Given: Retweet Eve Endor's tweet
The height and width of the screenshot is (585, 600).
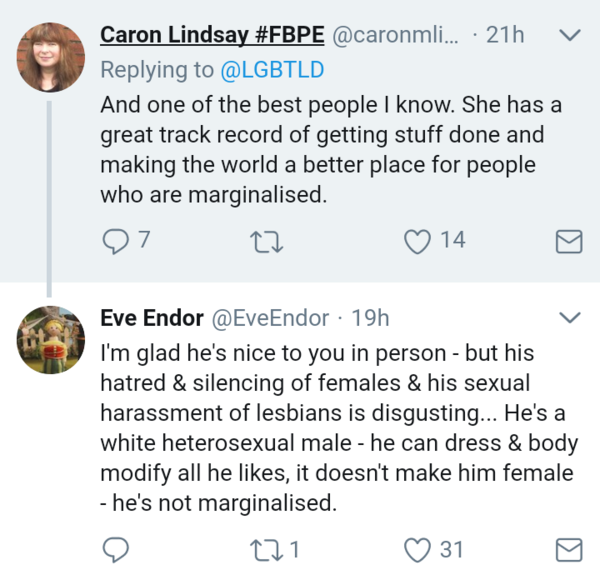Looking at the screenshot, I should pos(262,548).
